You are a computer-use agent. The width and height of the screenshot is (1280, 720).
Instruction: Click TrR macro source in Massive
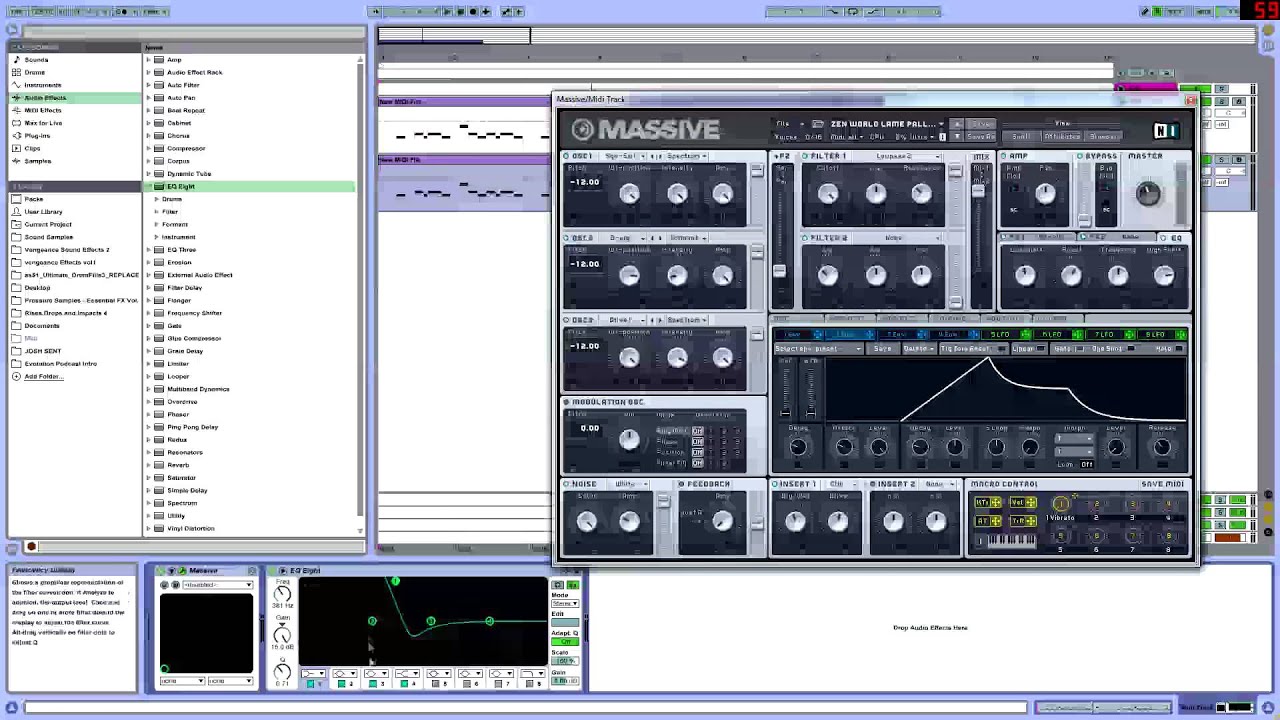[1023, 521]
